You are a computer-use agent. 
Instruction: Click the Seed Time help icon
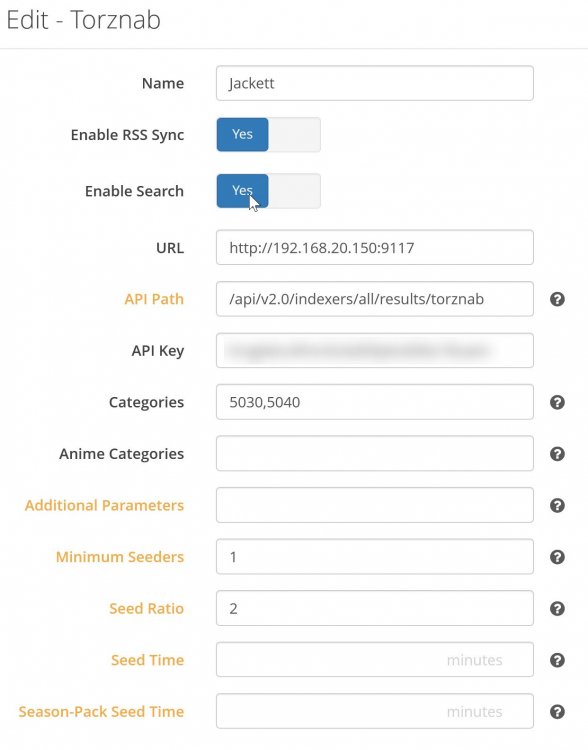pos(557,661)
